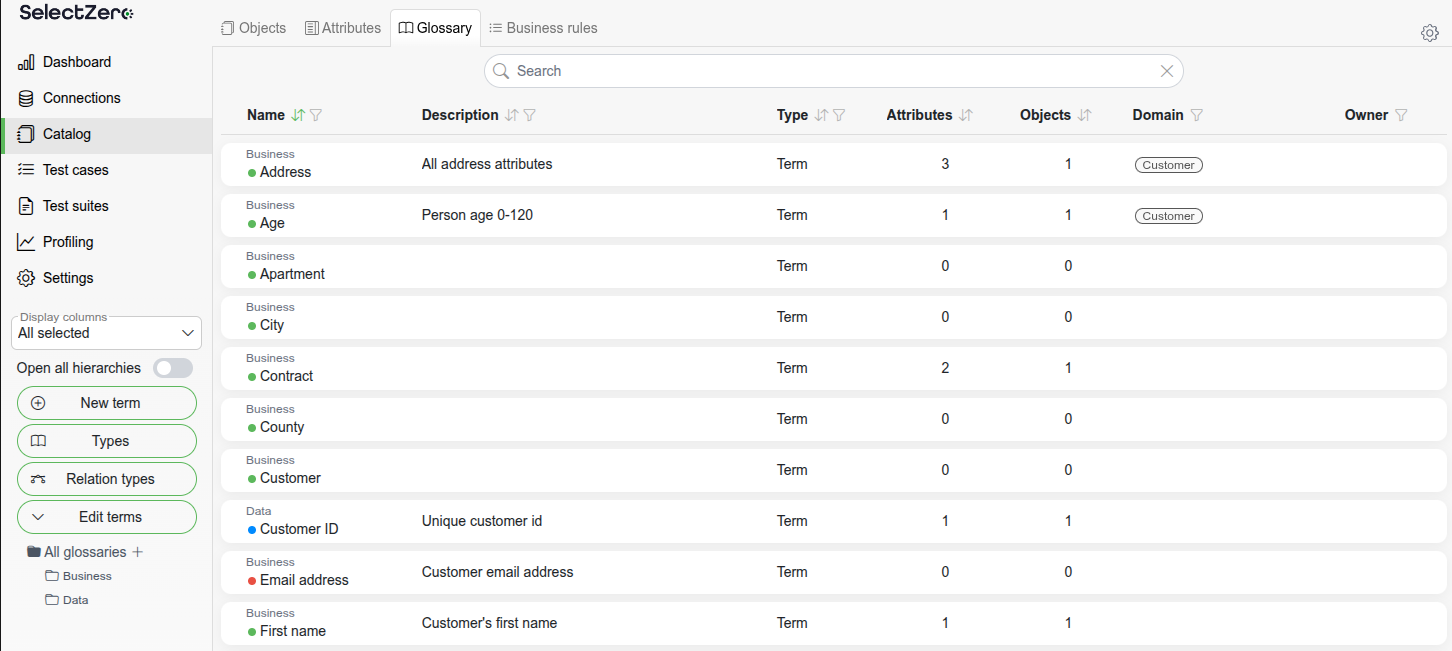Open the Attributes tab
The image size is (1452, 651).
[342, 28]
